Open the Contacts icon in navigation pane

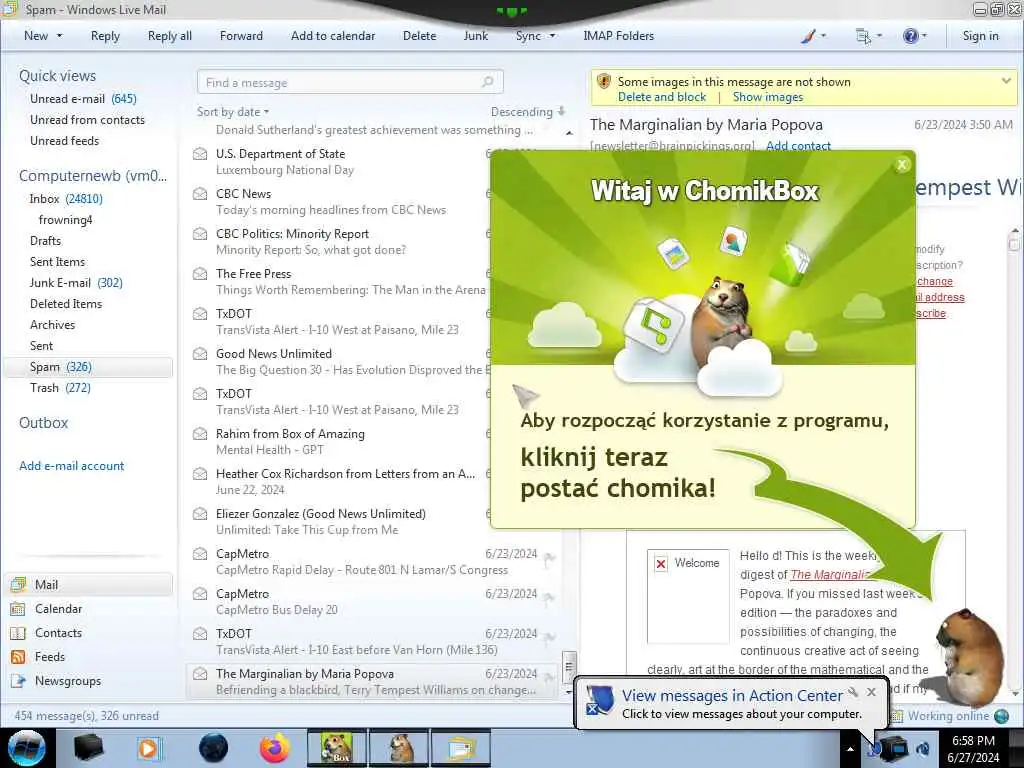coord(18,633)
